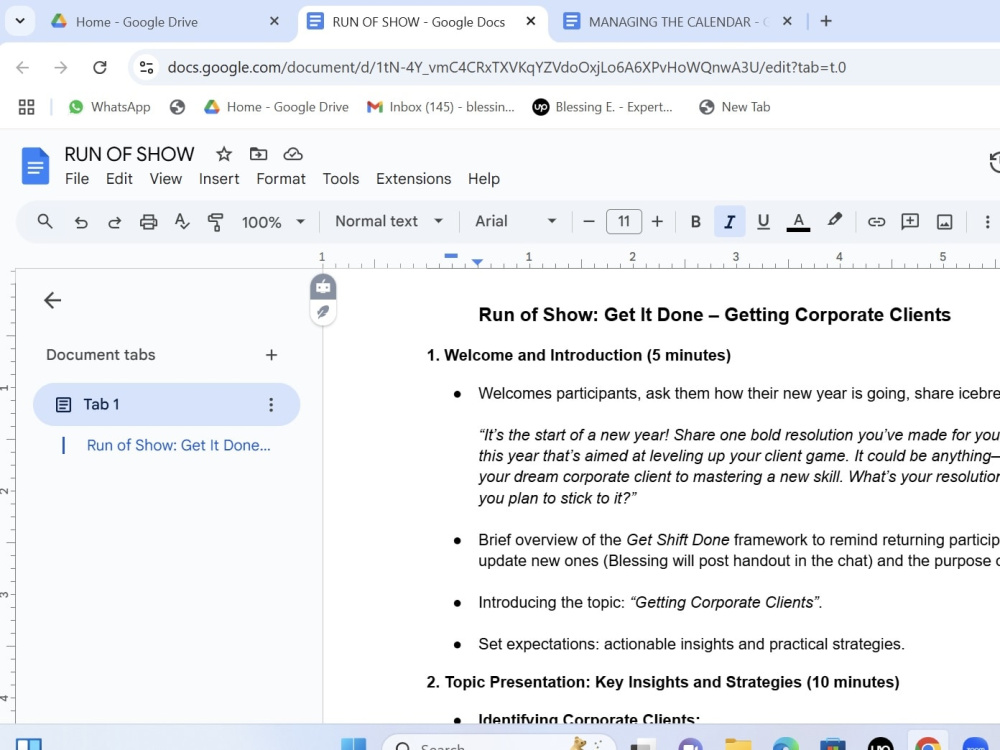The image size is (1000, 750).
Task: Decrease the font size
Action: pyautogui.click(x=589, y=221)
